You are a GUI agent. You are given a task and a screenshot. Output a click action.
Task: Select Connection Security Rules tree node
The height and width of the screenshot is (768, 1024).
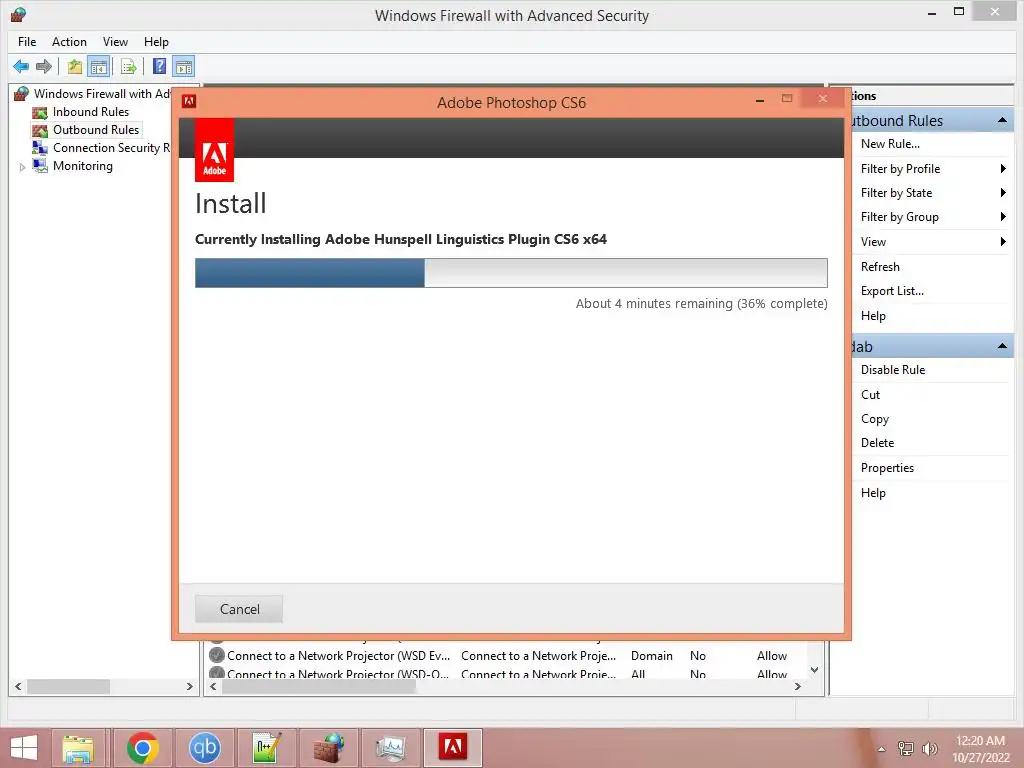[x=111, y=148]
